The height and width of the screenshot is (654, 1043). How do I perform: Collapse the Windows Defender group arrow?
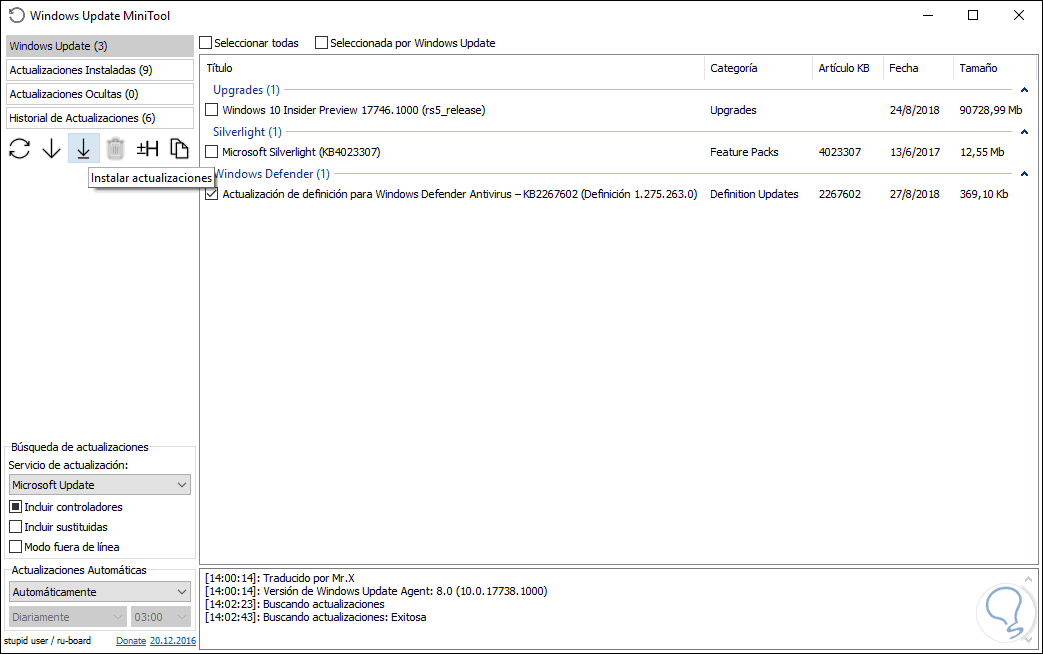(1024, 174)
